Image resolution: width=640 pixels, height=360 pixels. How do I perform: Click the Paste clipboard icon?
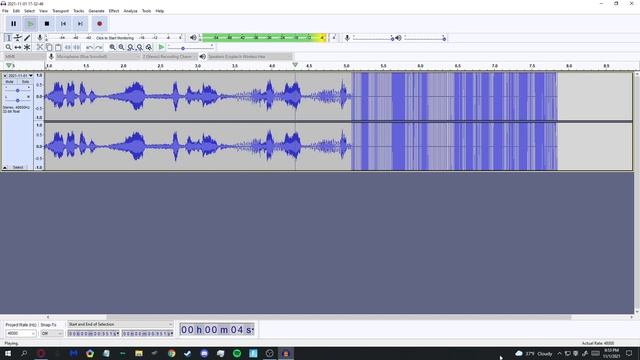58,47
